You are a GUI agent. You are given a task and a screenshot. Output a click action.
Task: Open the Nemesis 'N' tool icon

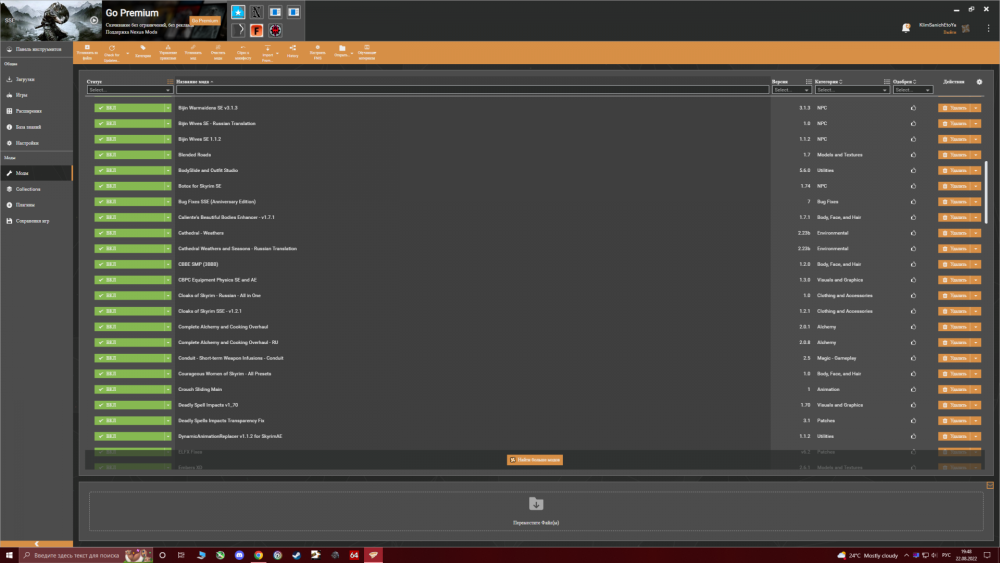(x=256, y=12)
